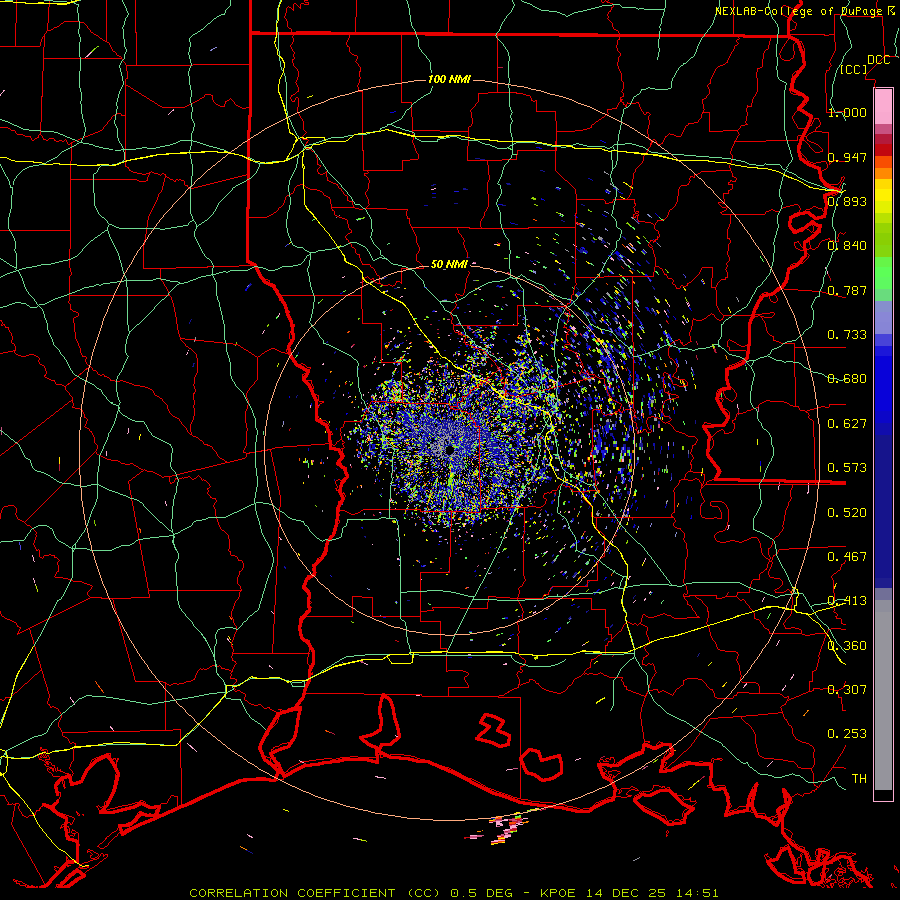The image size is (900, 900).
Task: Pick the pink segment of the color bar
Action: click(883, 107)
